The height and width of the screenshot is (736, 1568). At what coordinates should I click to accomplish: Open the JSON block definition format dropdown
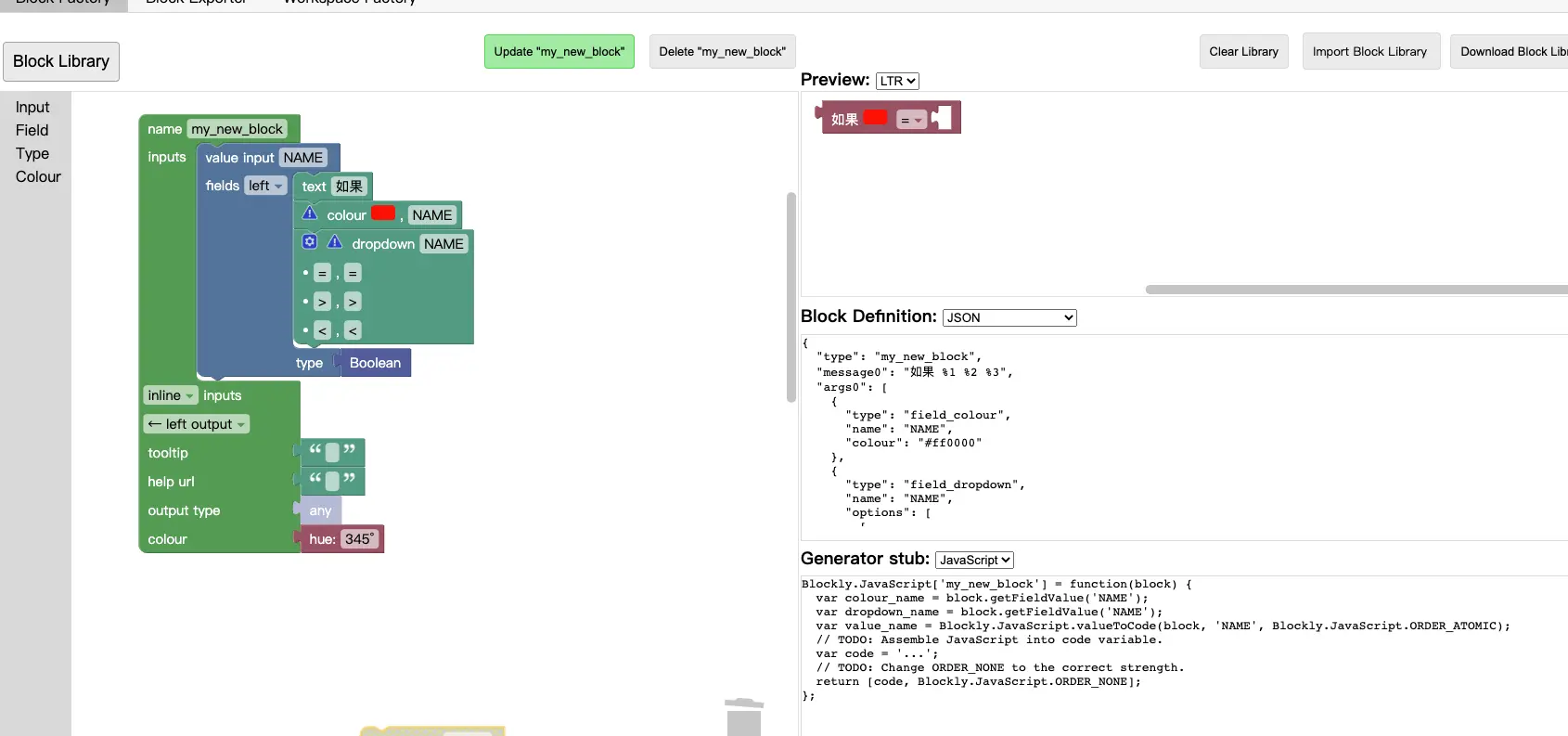(1009, 317)
